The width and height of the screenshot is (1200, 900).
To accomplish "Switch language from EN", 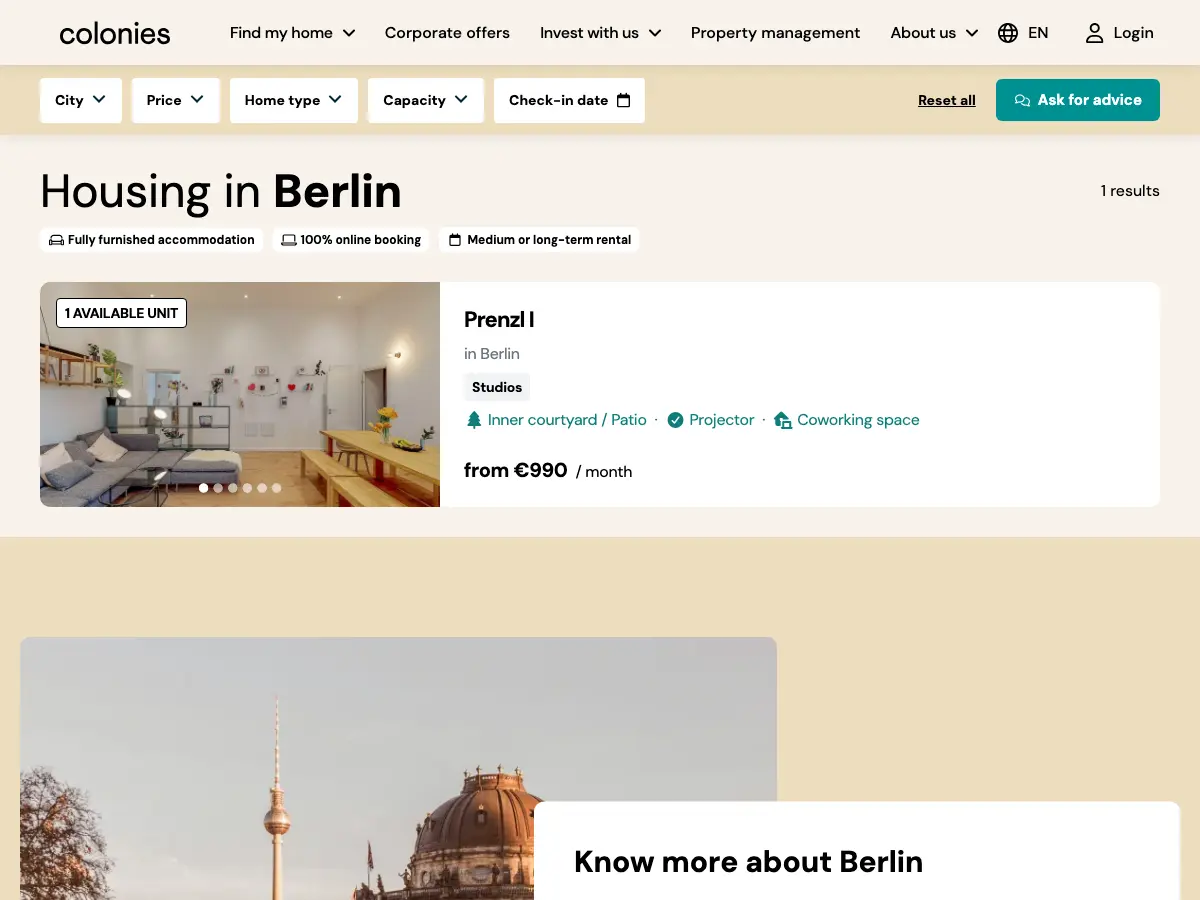I will [x=1038, y=33].
